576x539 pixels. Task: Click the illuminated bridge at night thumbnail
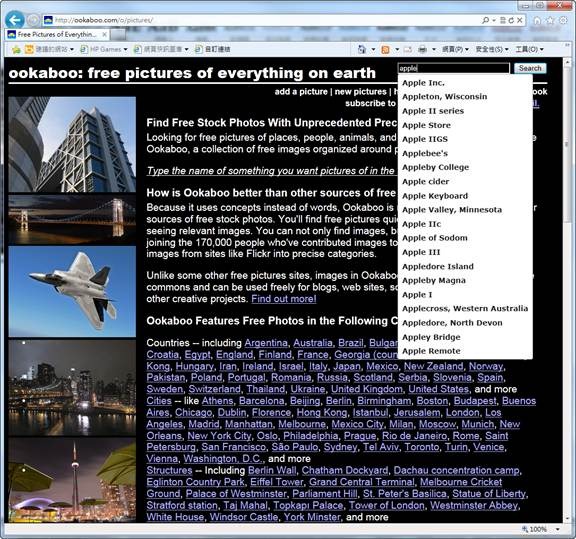(x=72, y=219)
